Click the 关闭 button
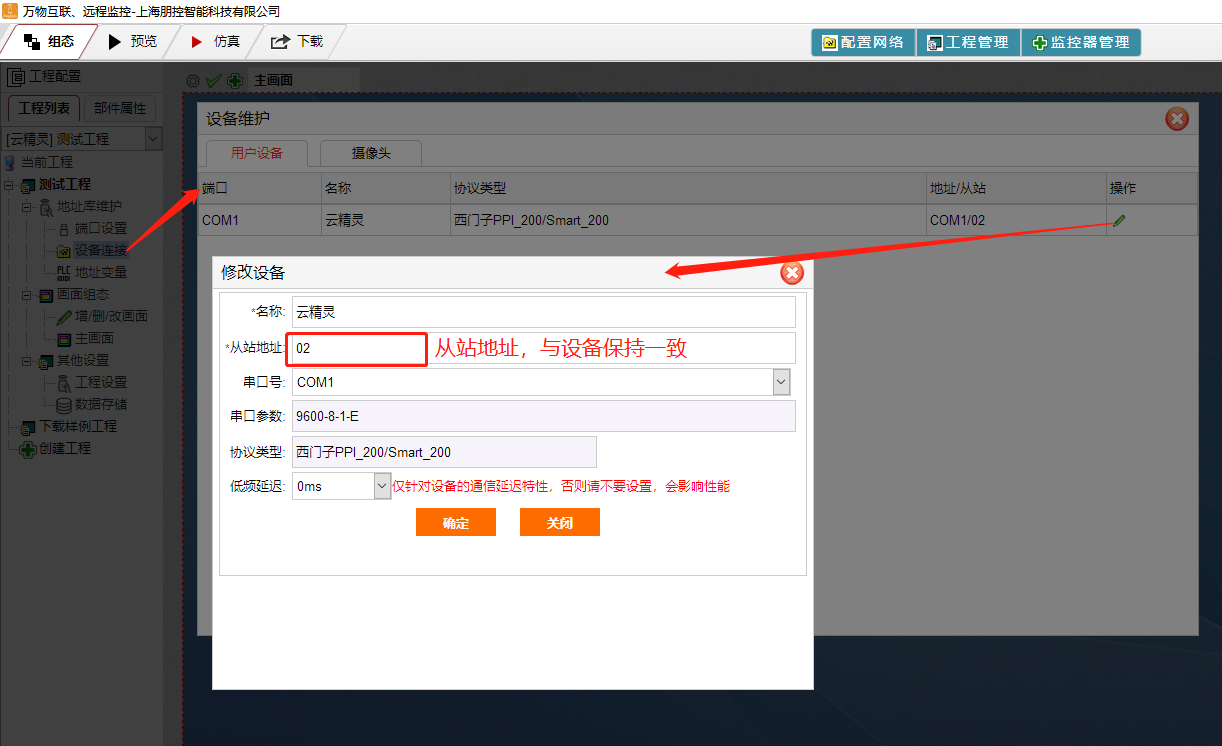1222x746 pixels. point(559,523)
